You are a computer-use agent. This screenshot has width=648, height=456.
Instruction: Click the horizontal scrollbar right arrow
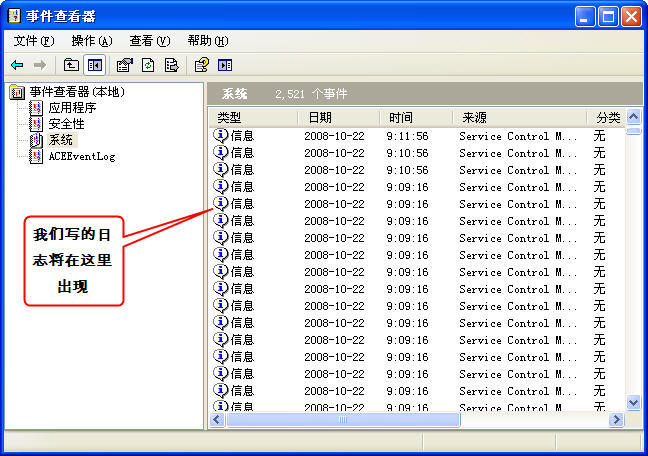[617, 420]
